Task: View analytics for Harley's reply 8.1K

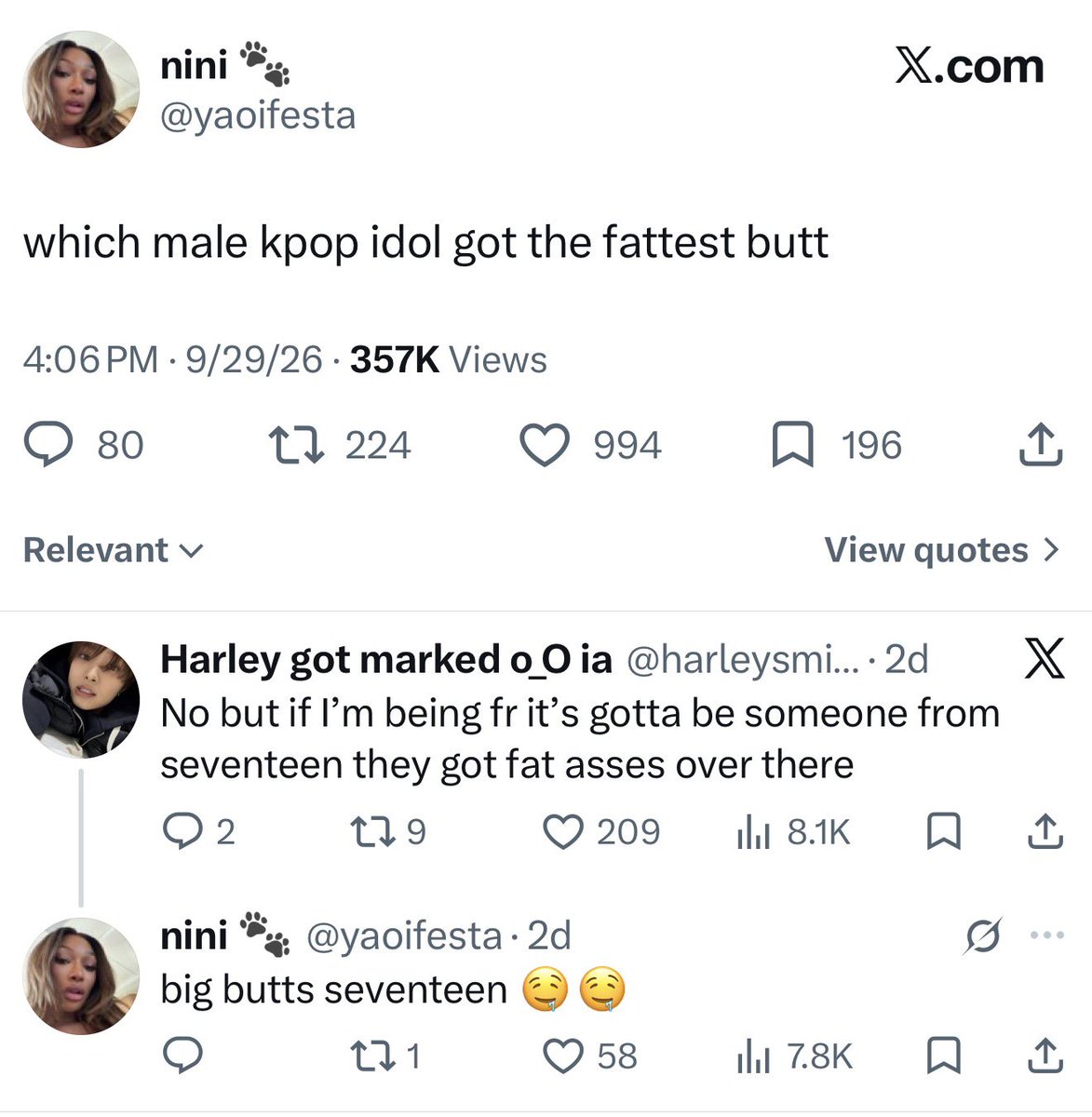Action: (792, 831)
